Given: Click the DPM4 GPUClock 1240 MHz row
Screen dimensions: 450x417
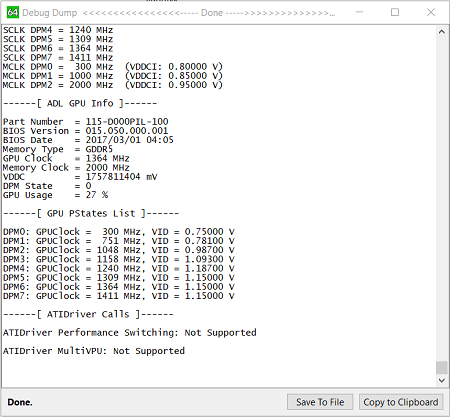Looking at the screenshot, I should tap(119, 268).
